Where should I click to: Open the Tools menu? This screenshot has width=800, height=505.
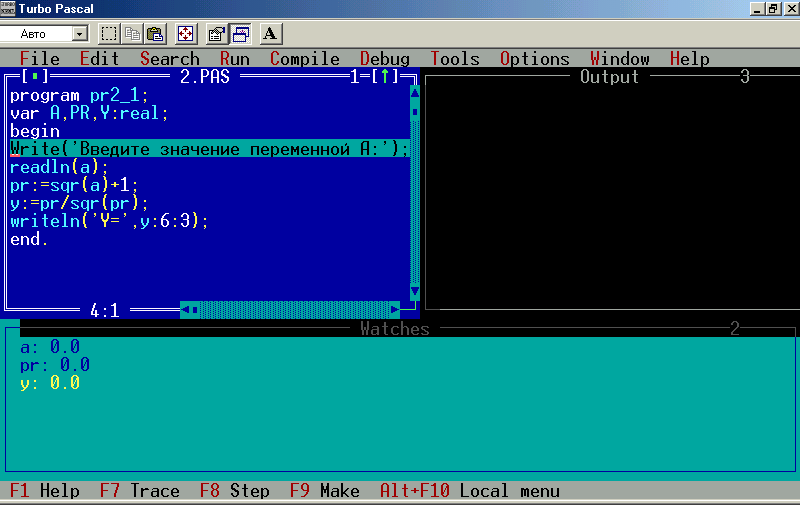455,59
